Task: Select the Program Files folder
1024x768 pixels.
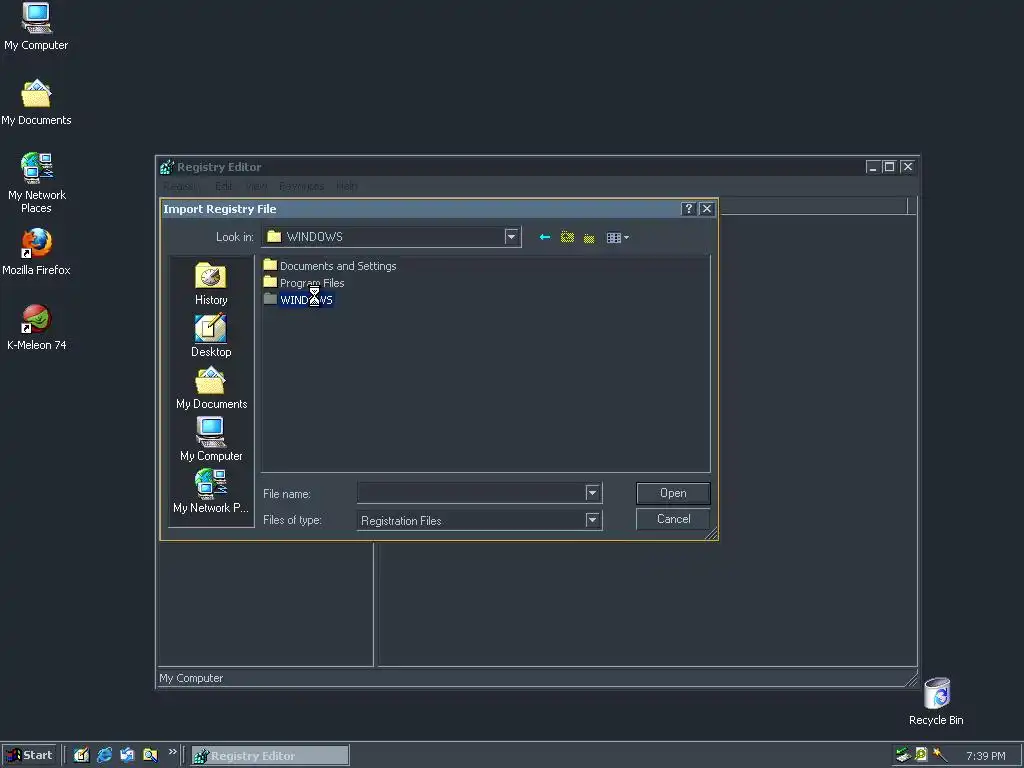Action: click(304, 283)
